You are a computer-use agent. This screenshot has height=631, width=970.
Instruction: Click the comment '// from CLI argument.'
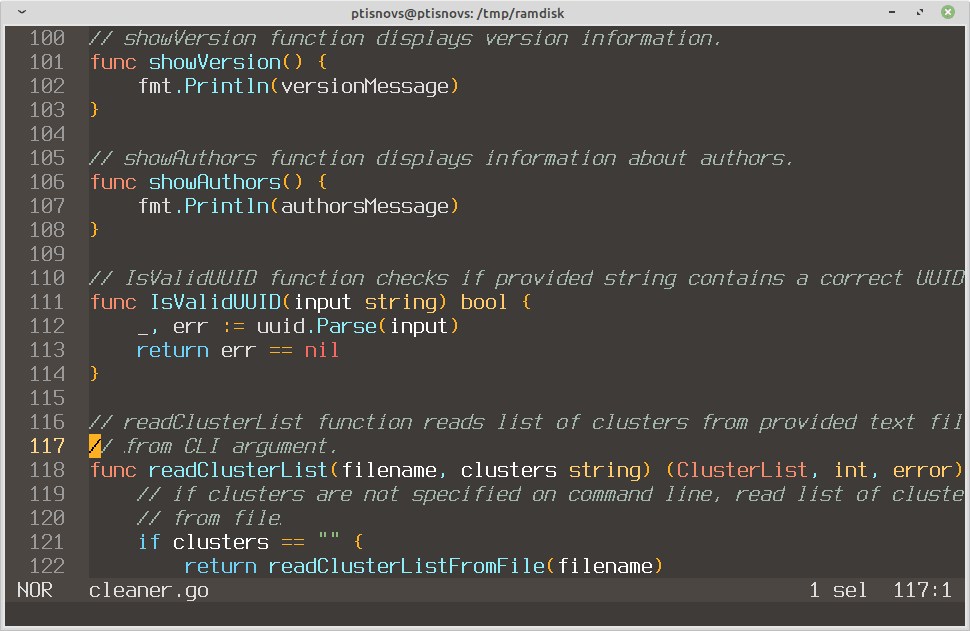pyautogui.click(x=213, y=446)
